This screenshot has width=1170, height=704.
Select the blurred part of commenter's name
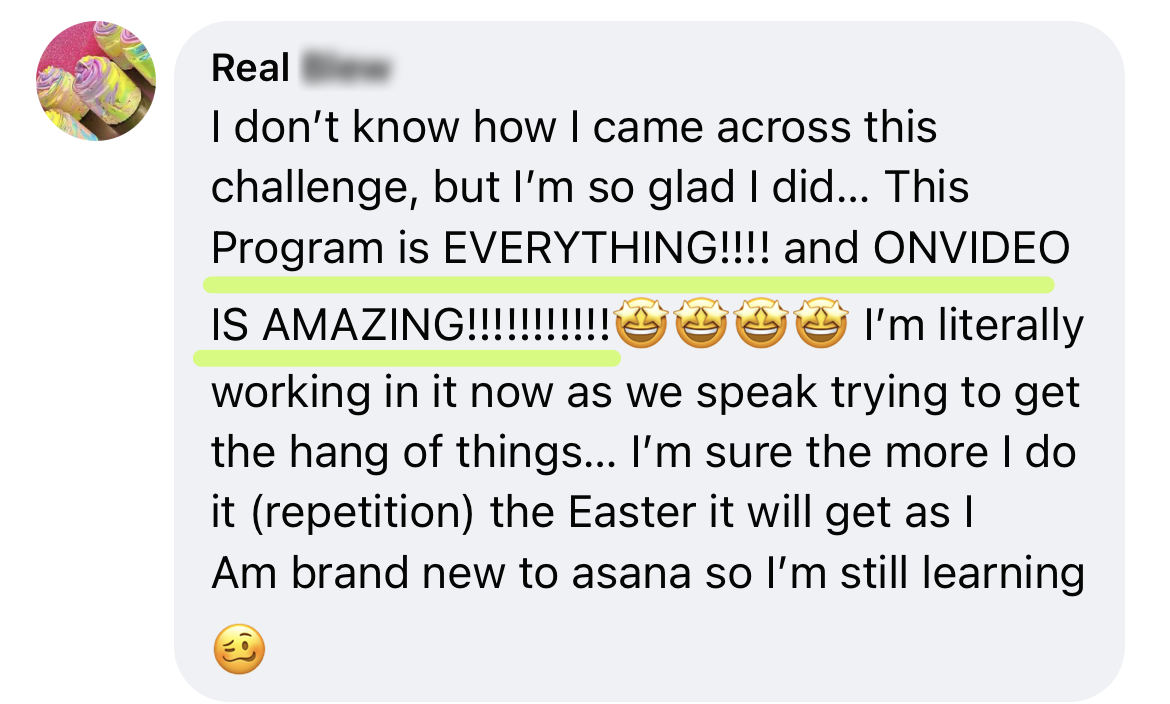coord(346,69)
